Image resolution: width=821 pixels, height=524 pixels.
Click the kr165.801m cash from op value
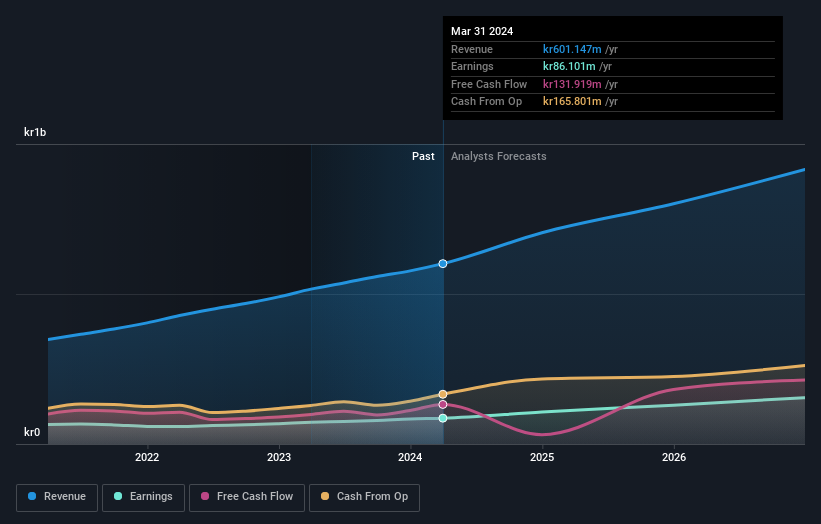(x=572, y=102)
